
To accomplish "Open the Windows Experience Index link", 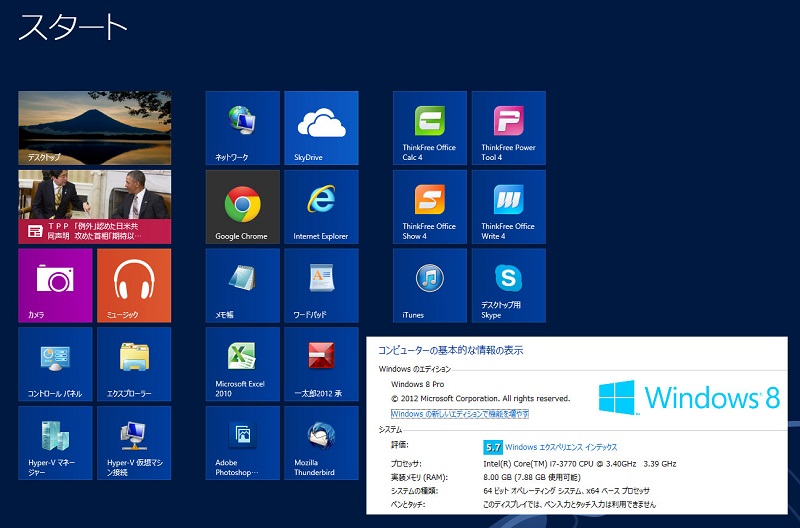I will coord(561,447).
